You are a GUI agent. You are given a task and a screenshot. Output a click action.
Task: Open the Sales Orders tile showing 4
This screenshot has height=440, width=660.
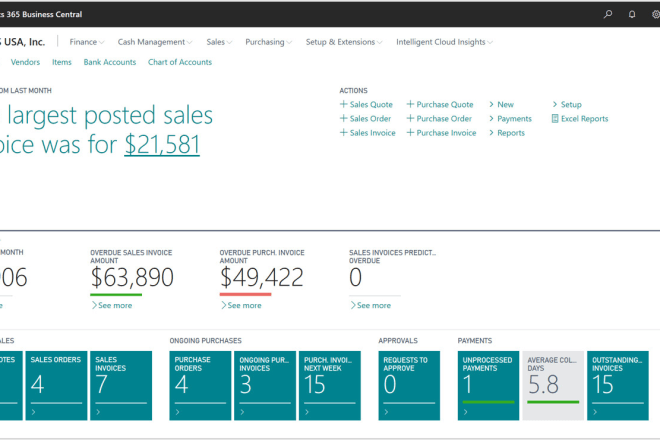click(56, 386)
